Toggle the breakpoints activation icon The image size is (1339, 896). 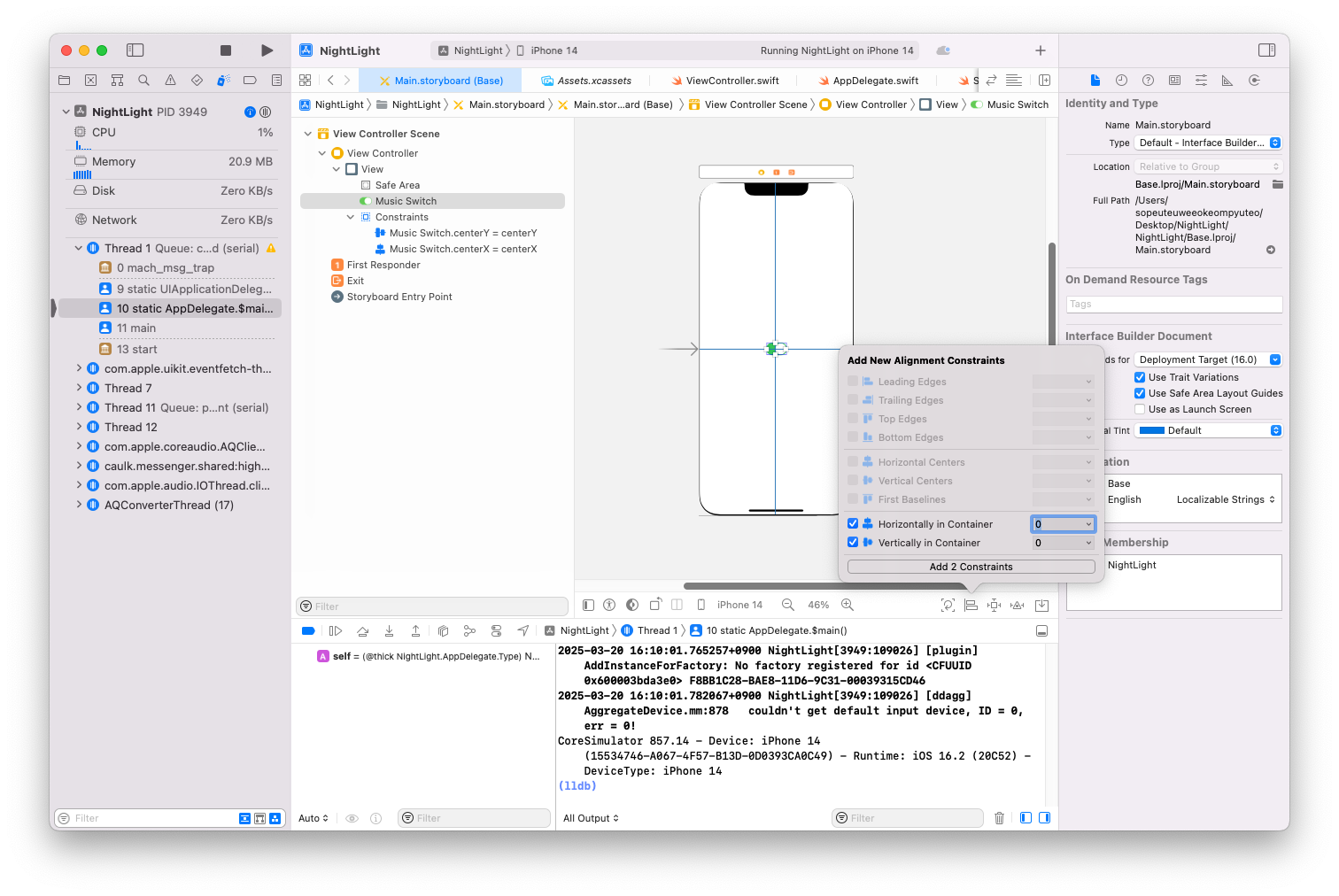[x=308, y=630]
